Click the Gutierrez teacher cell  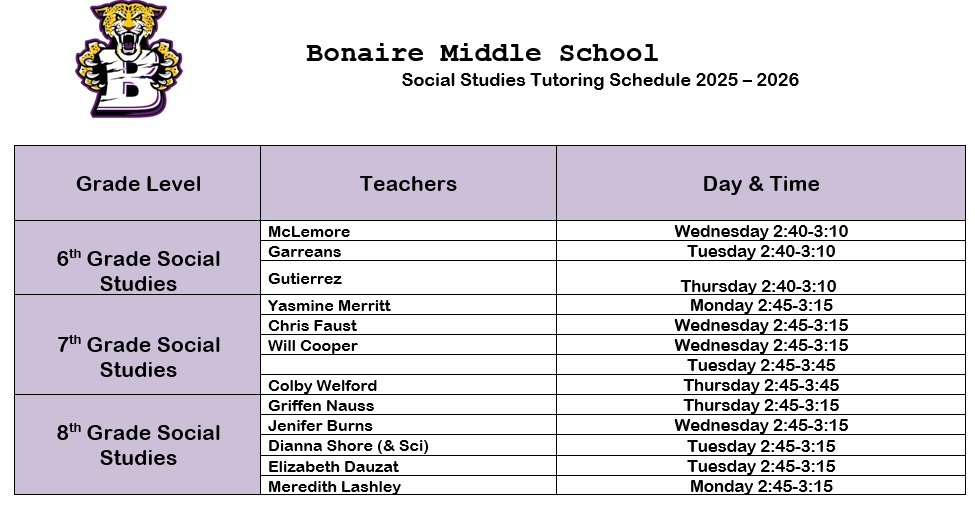pyautogui.click(x=305, y=279)
